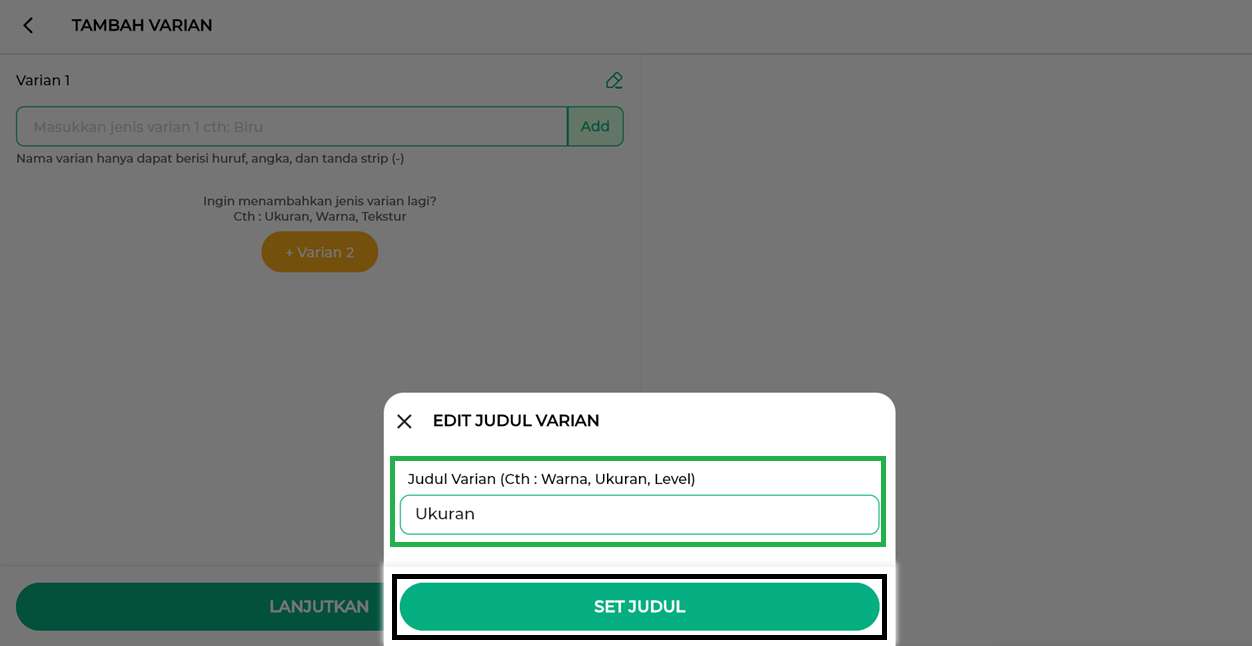Screen dimensions: 1252x646
Task: Confirm title with SET JUDUL button
Action: (x=640, y=607)
